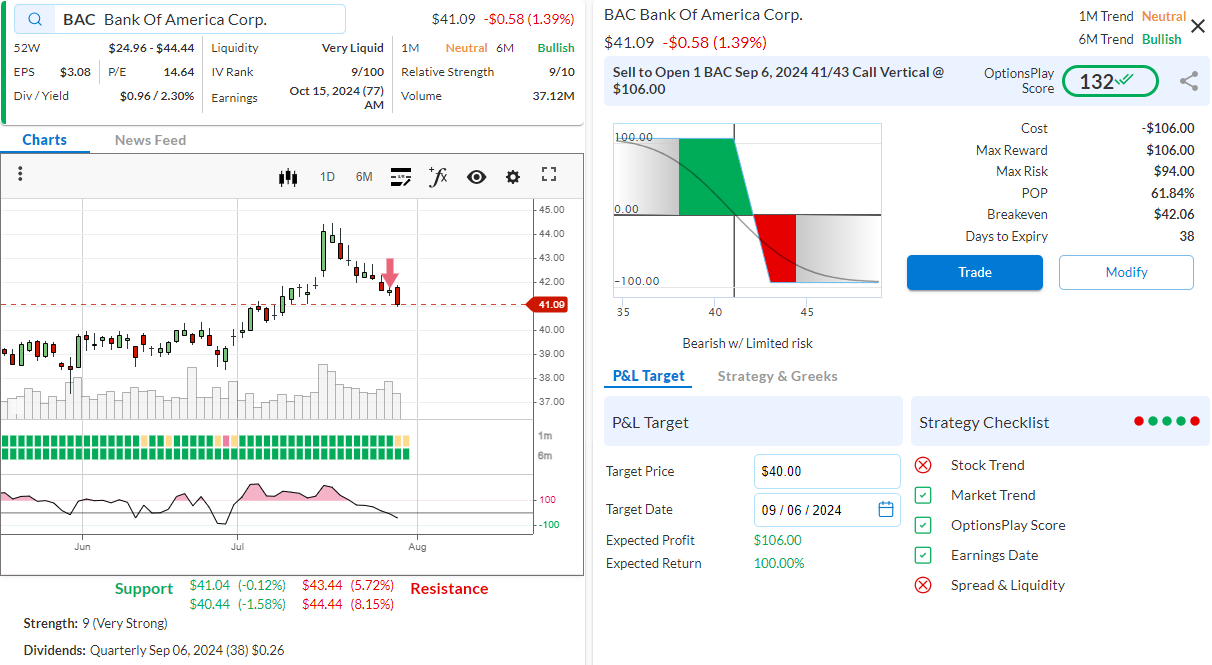Viewport: 1212px width, 665px height.
Task: Click the Max Reward value $106.00
Action: click(1170, 150)
